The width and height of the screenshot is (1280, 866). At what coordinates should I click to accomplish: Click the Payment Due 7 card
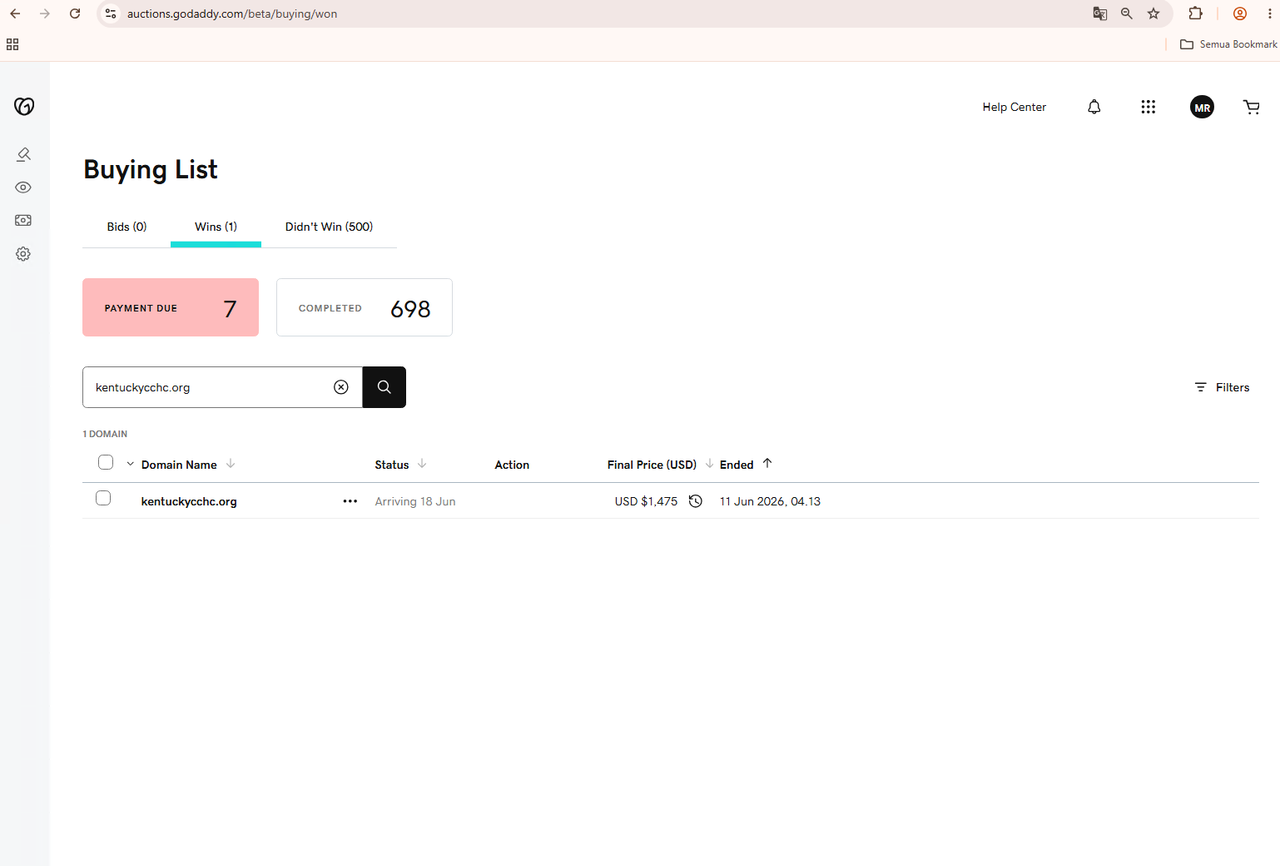pyautogui.click(x=171, y=307)
